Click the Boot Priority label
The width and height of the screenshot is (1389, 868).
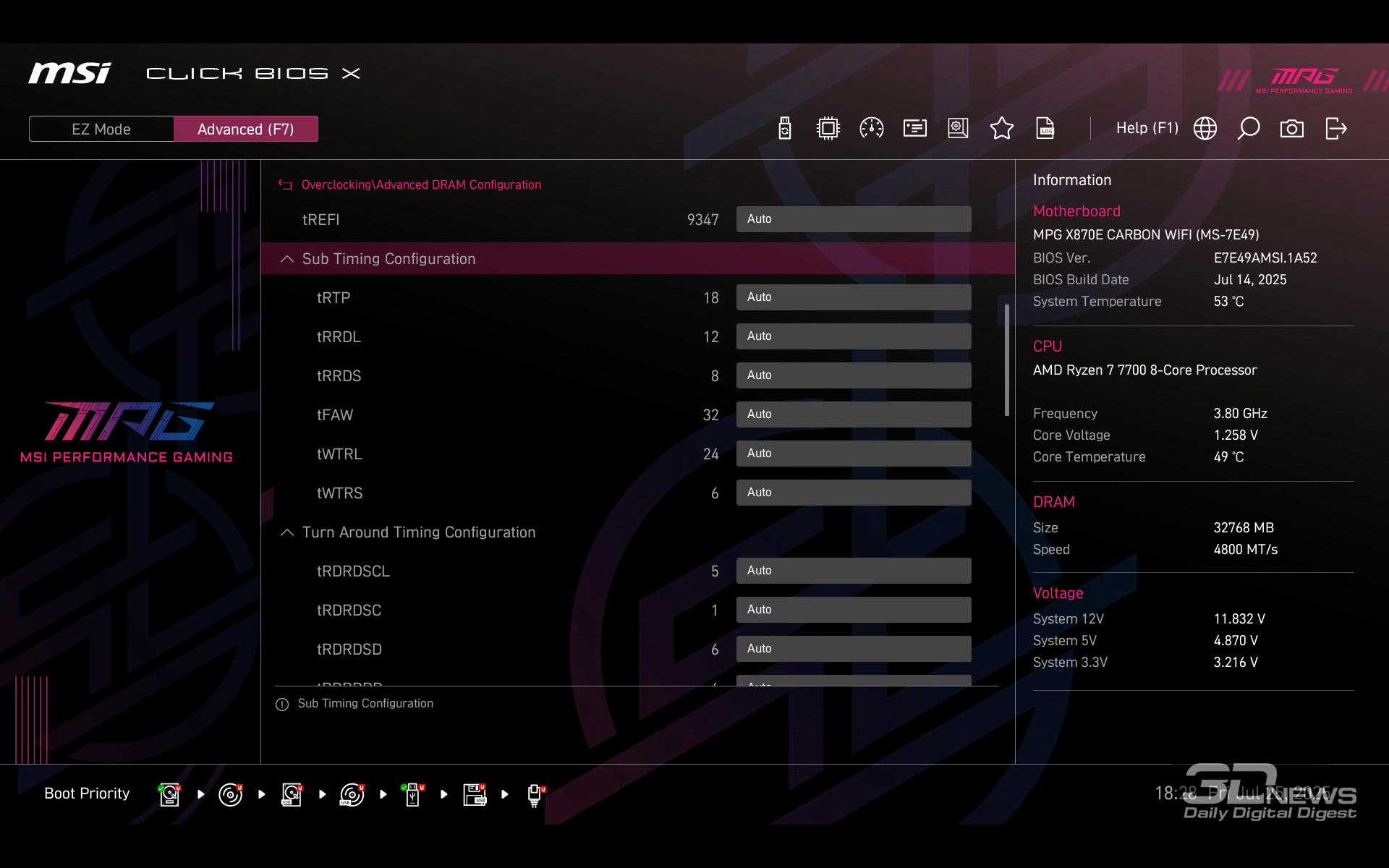point(87,793)
